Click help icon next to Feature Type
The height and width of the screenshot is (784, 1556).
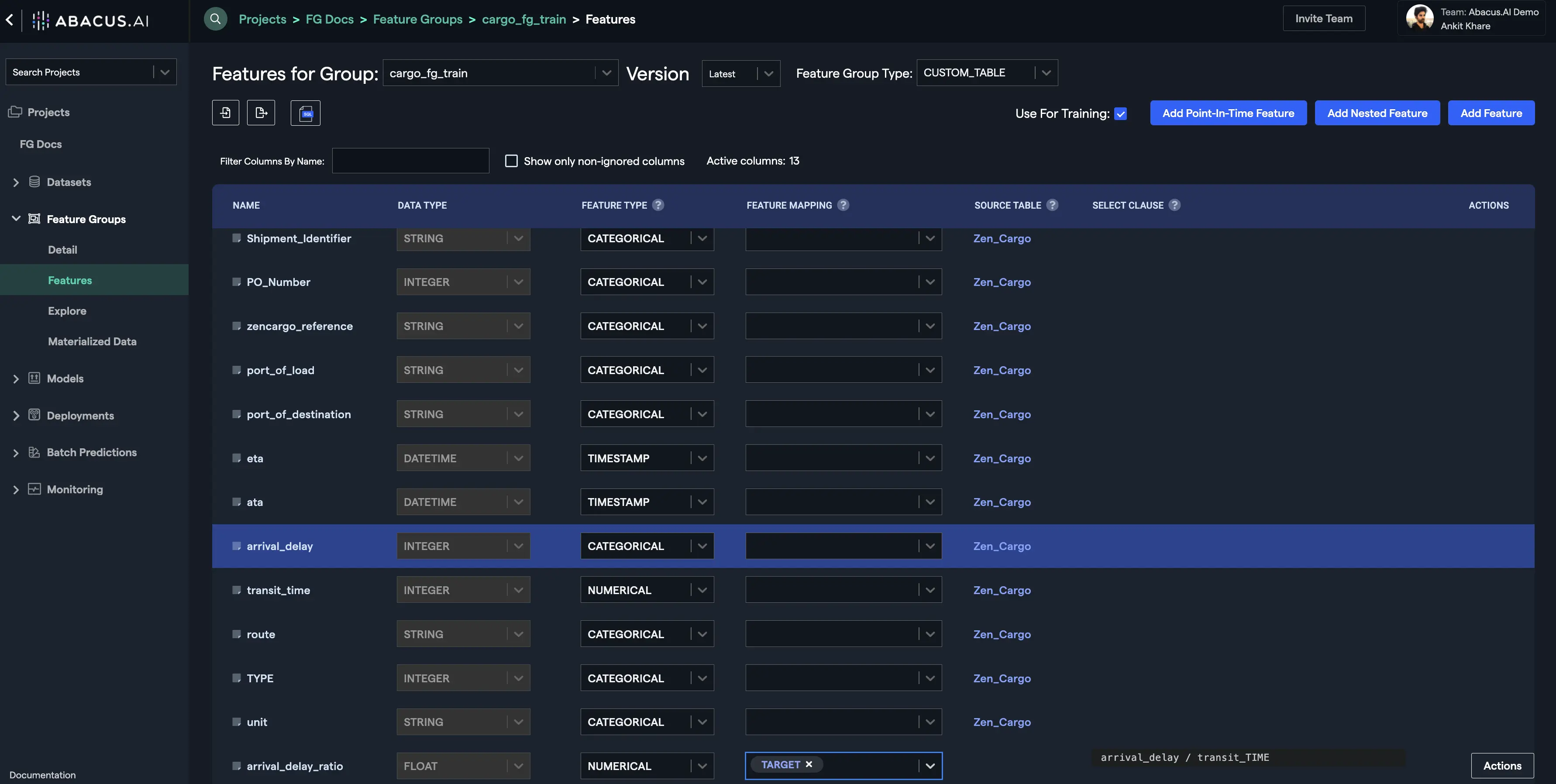[658, 205]
